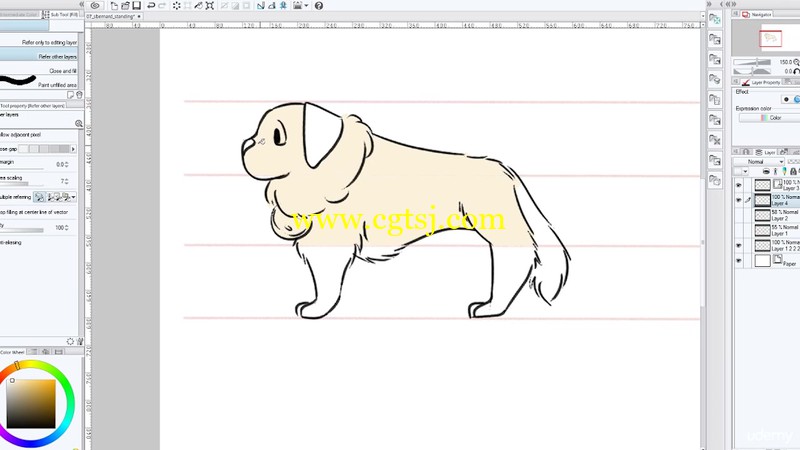Open tool property settings gear icon
The width and height of the screenshot is (800, 450).
click(x=70, y=341)
